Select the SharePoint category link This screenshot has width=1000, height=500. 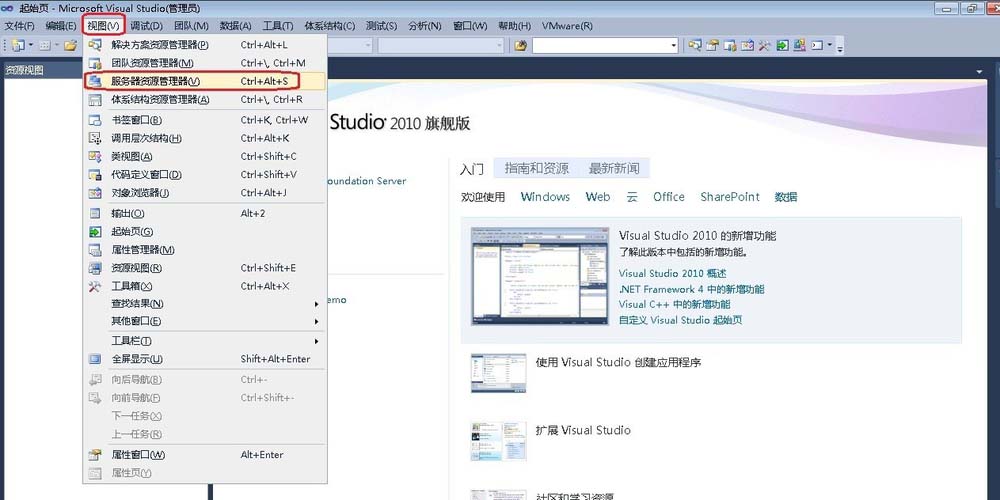[730, 197]
